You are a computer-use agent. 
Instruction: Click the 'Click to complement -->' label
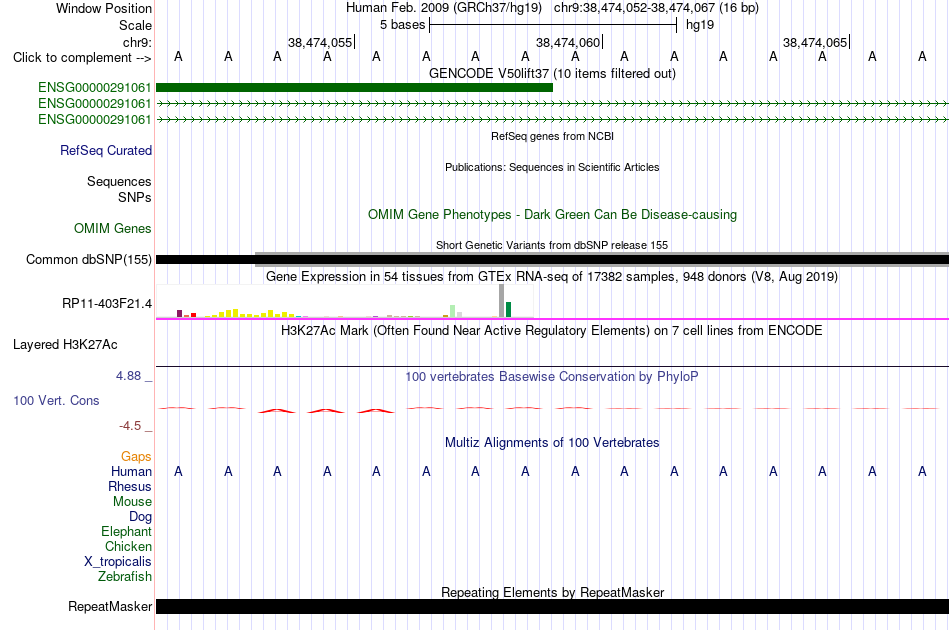(x=82, y=58)
